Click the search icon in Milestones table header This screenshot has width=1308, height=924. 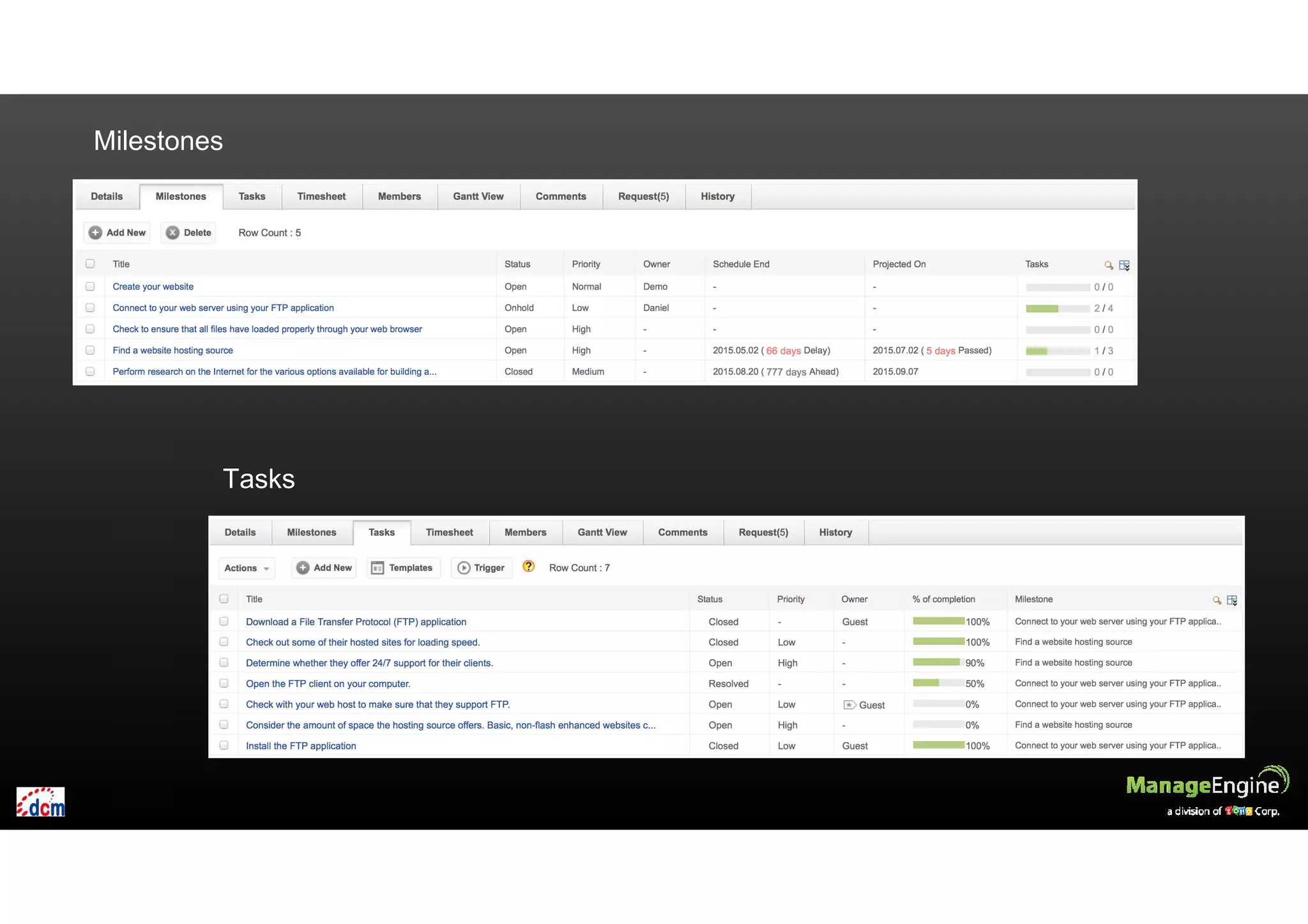[1109, 265]
